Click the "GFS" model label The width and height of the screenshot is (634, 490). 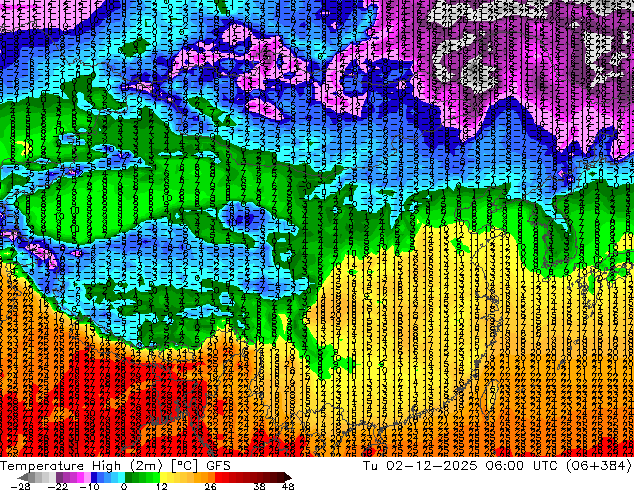218,466
